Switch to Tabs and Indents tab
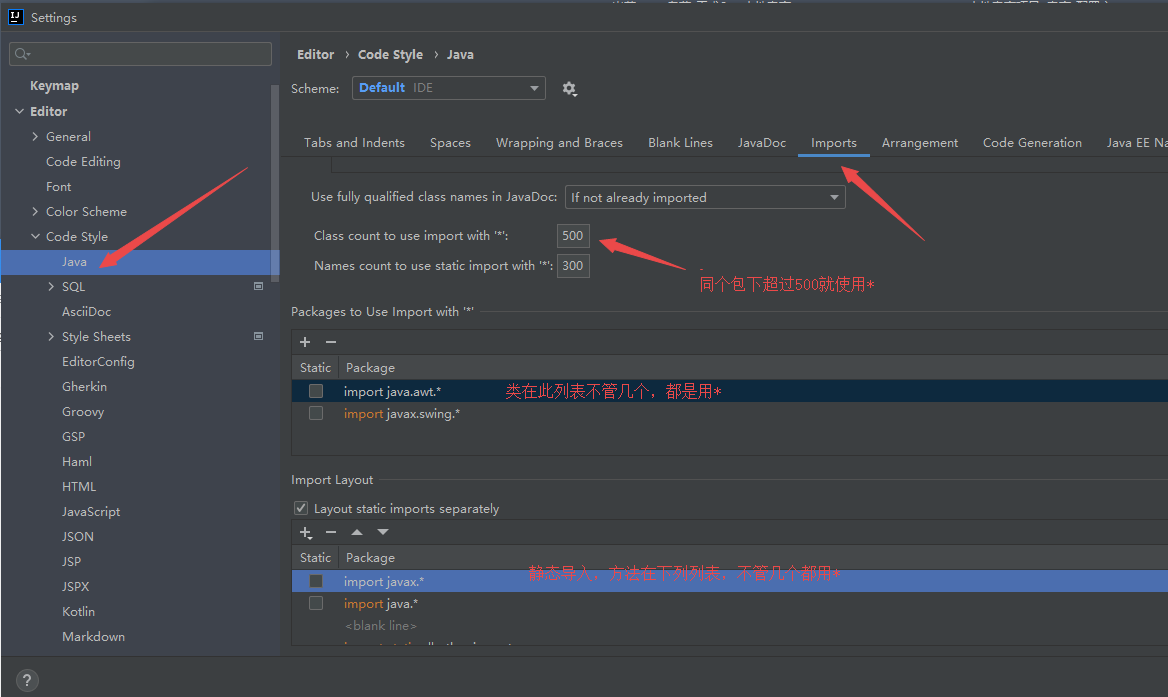Image resolution: width=1168 pixels, height=697 pixels. click(x=354, y=142)
